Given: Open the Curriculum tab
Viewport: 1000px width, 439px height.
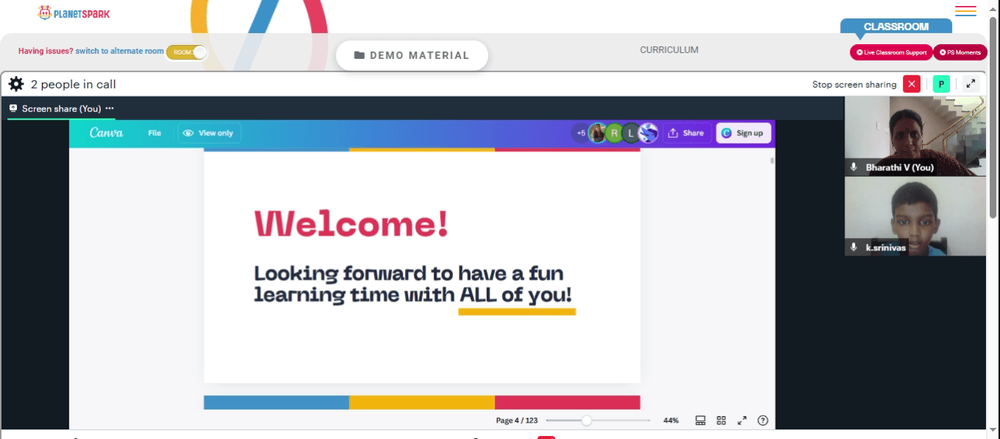Looking at the screenshot, I should (x=669, y=50).
